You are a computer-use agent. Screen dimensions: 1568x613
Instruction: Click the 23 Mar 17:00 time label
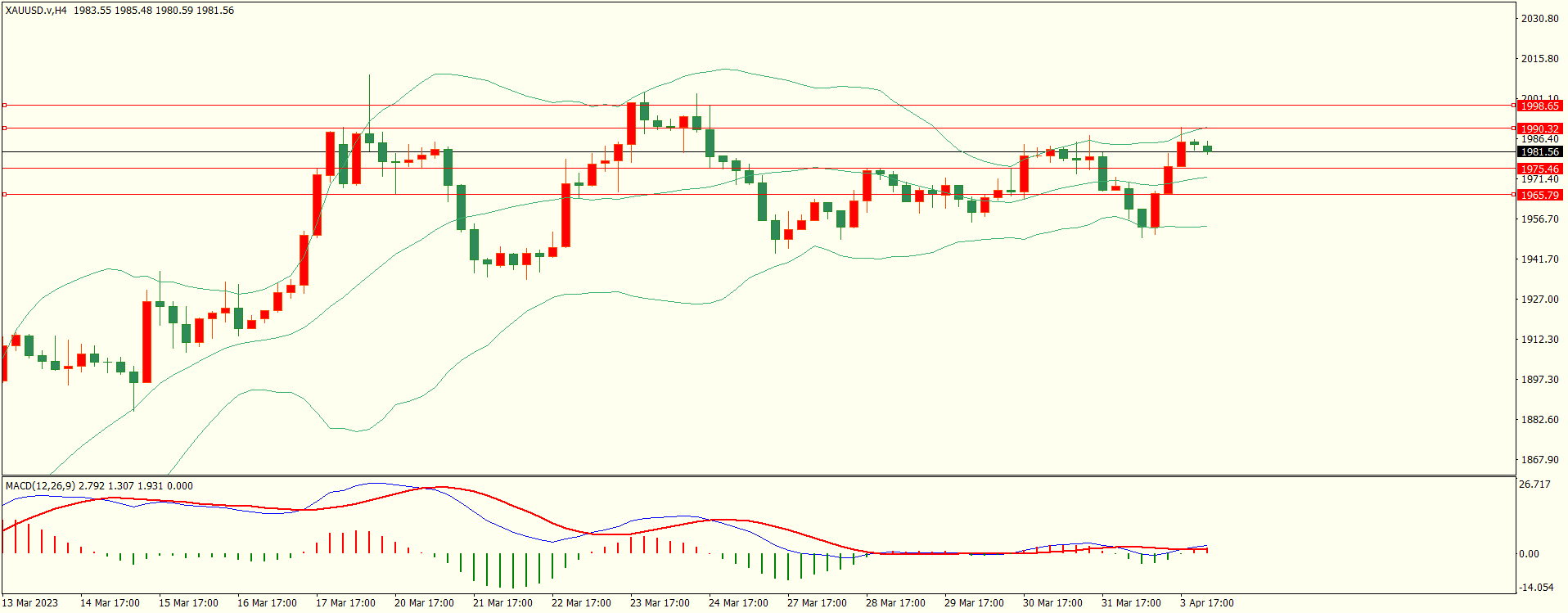coord(660,602)
